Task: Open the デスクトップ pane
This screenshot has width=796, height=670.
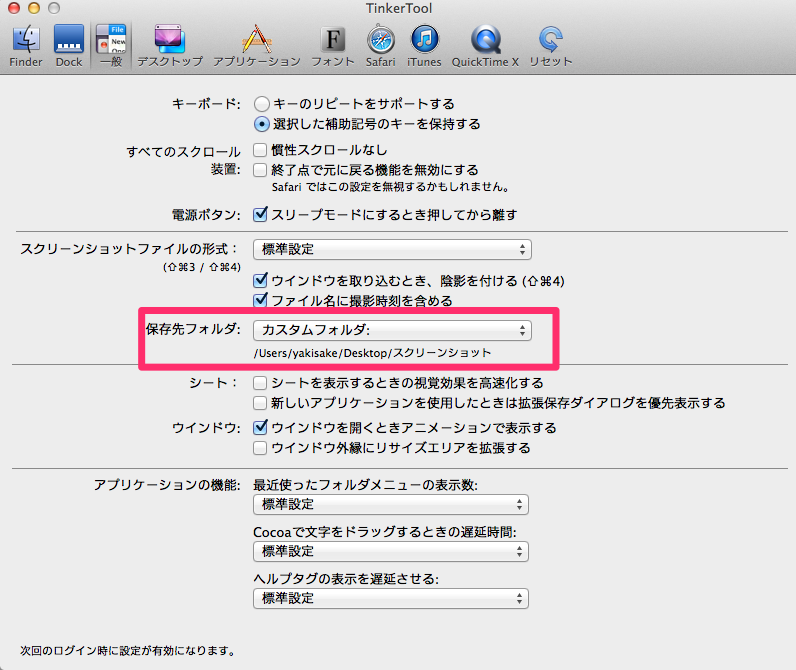Action: 170,46
